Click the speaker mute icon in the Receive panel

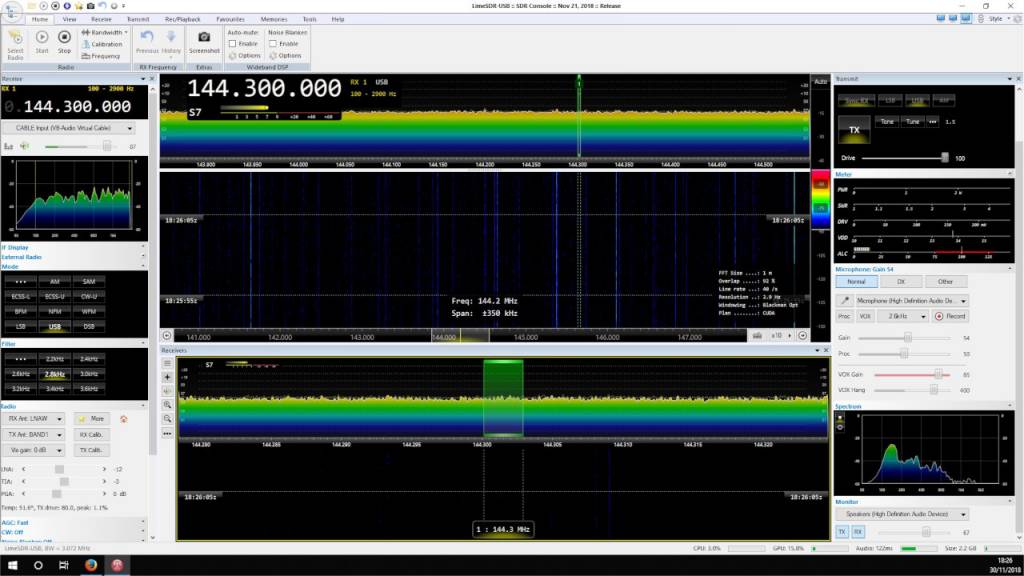pos(25,146)
